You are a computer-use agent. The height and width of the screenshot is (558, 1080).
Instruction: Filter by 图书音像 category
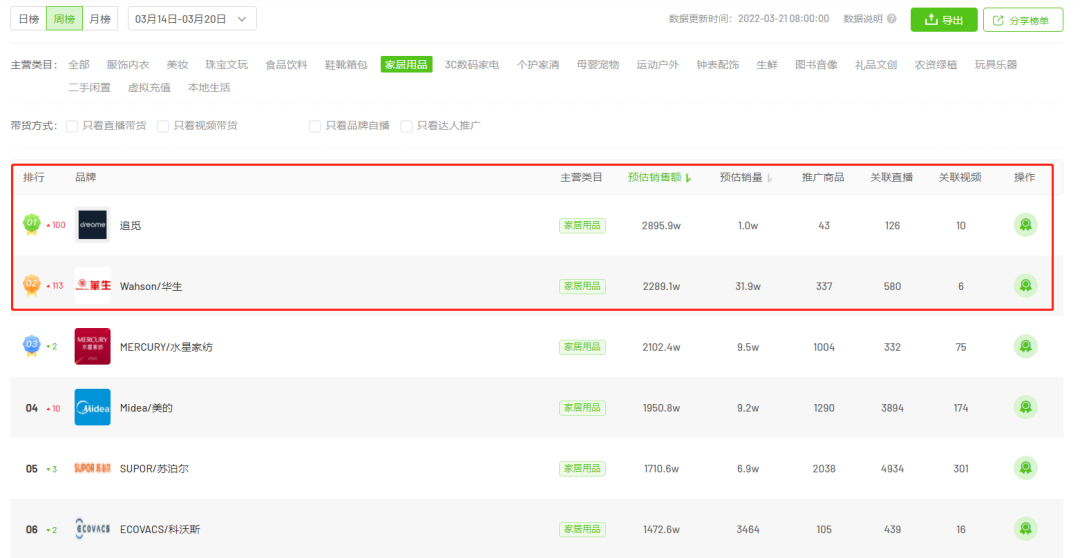click(816, 65)
